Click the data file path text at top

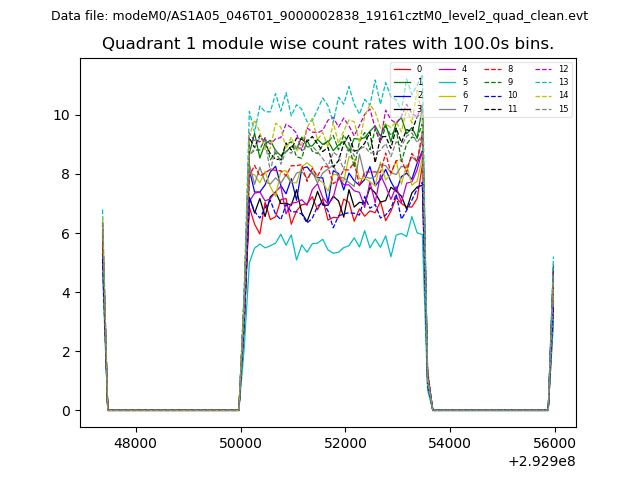click(319, 16)
